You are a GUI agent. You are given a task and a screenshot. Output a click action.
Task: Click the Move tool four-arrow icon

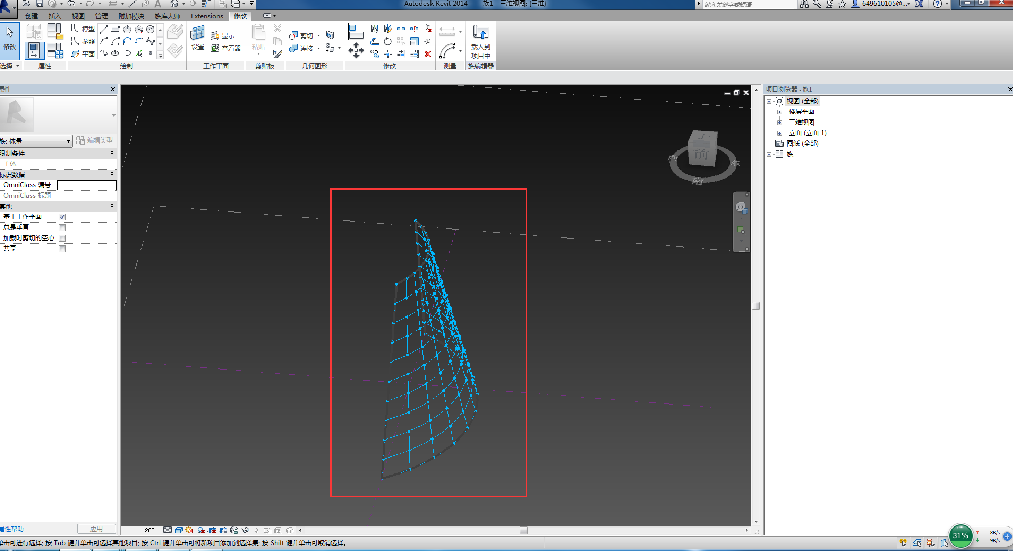click(x=357, y=49)
